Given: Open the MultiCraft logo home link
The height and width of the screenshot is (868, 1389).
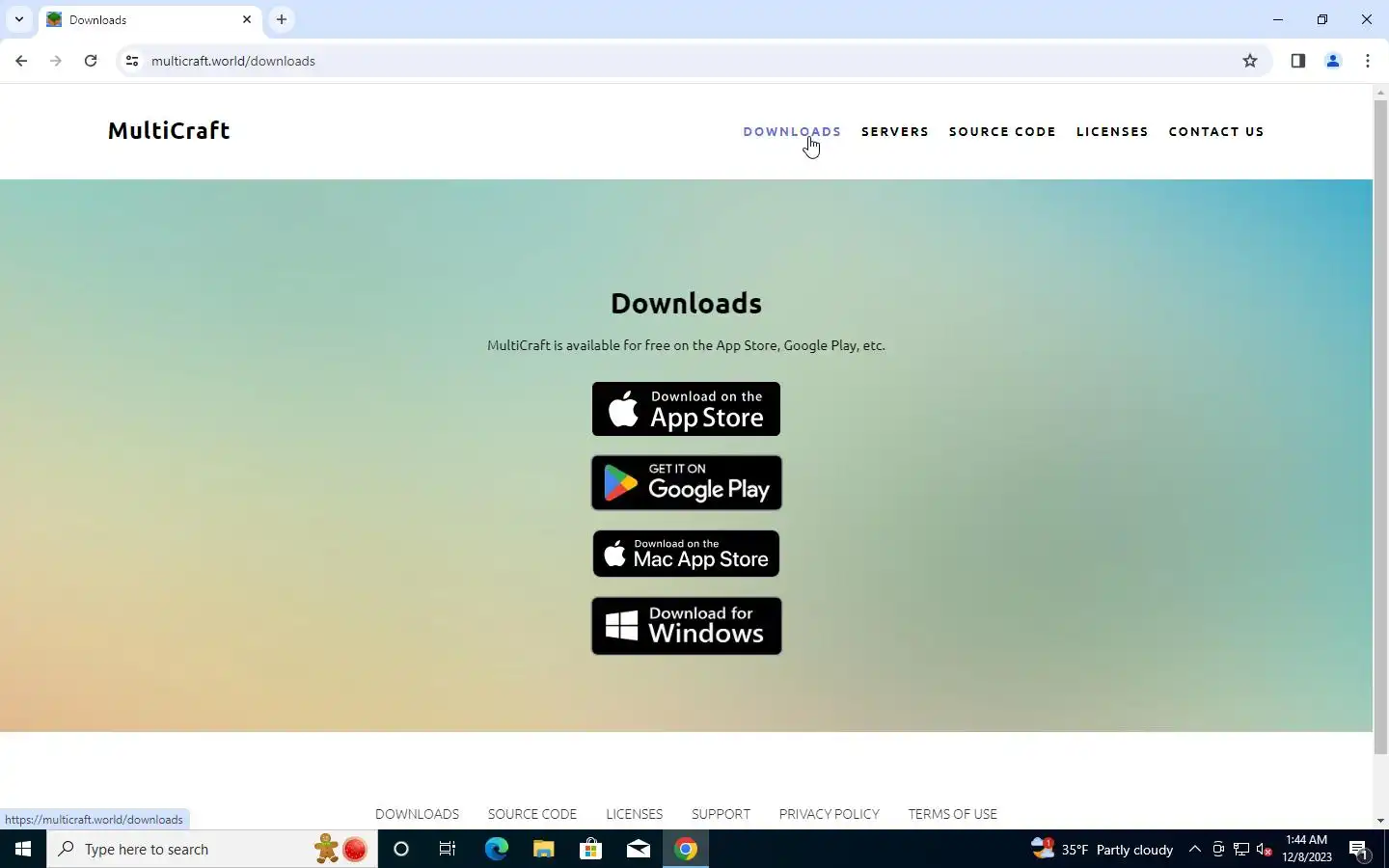Looking at the screenshot, I should [169, 130].
